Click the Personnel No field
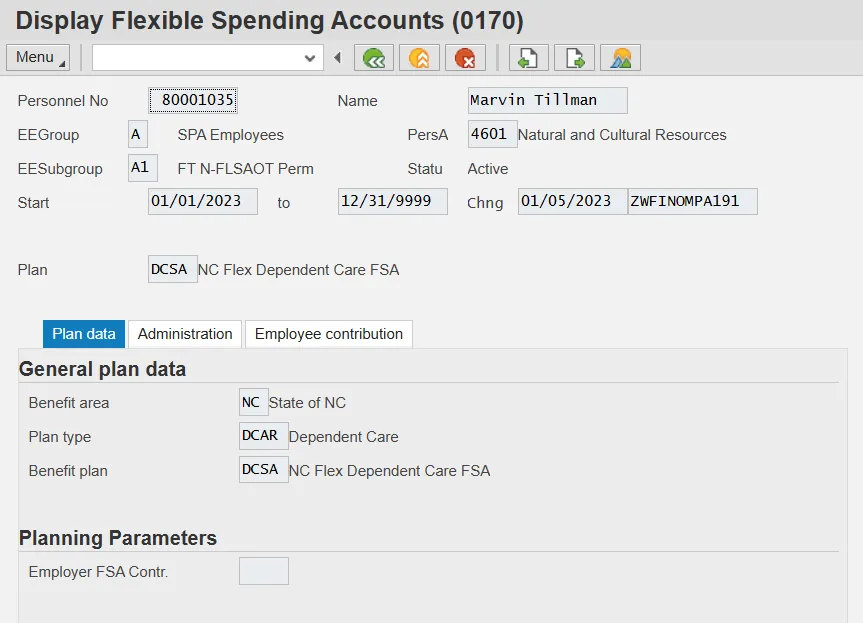This screenshot has width=863, height=623. click(x=193, y=100)
